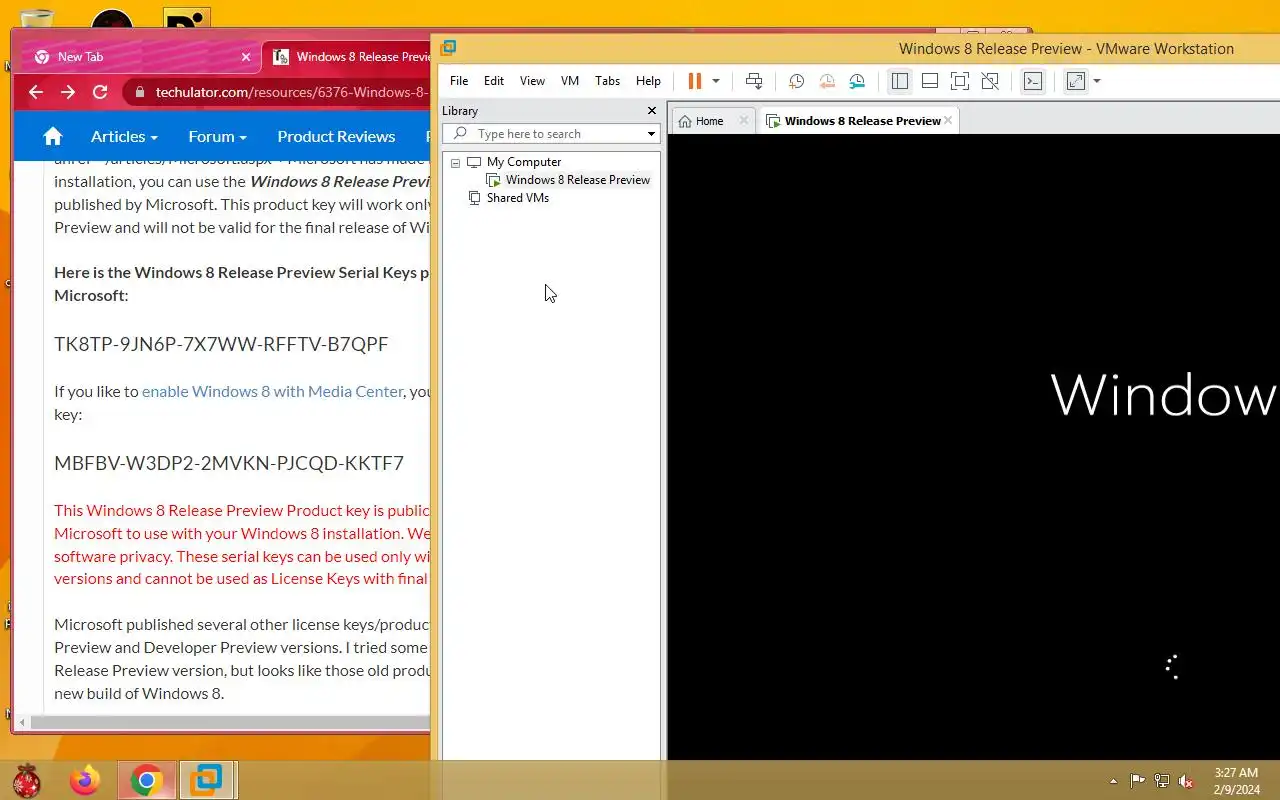Toggle the thumbnail bar view icon
This screenshot has width=1280, height=800.
pos(929,81)
